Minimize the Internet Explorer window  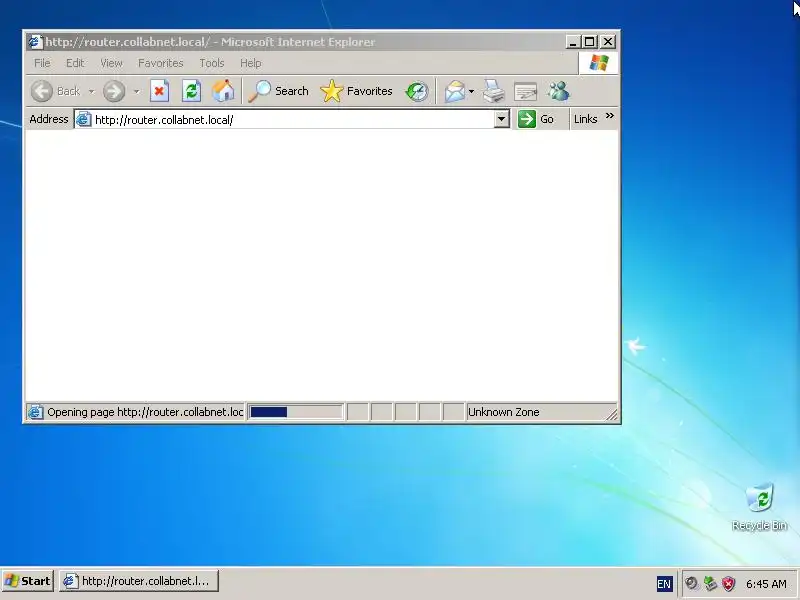pyautogui.click(x=573, y=42)
